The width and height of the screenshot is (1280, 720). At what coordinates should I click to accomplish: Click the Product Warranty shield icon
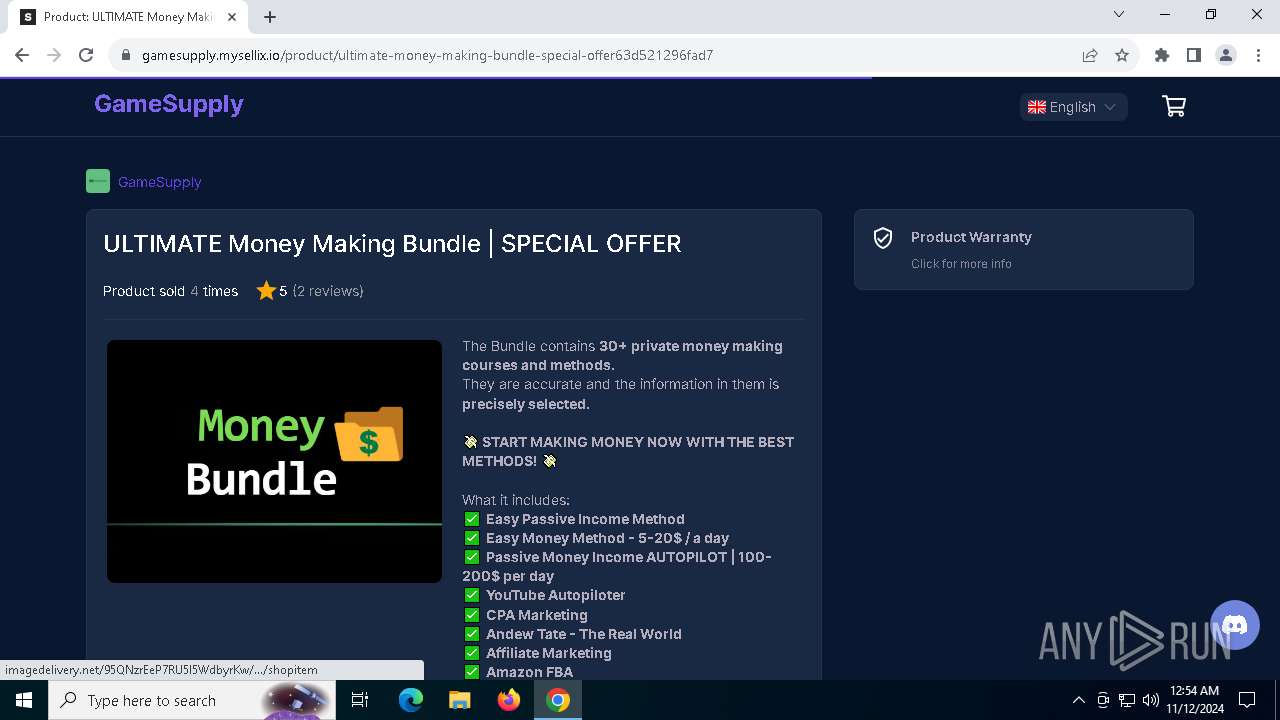click(x=883, y=238)
